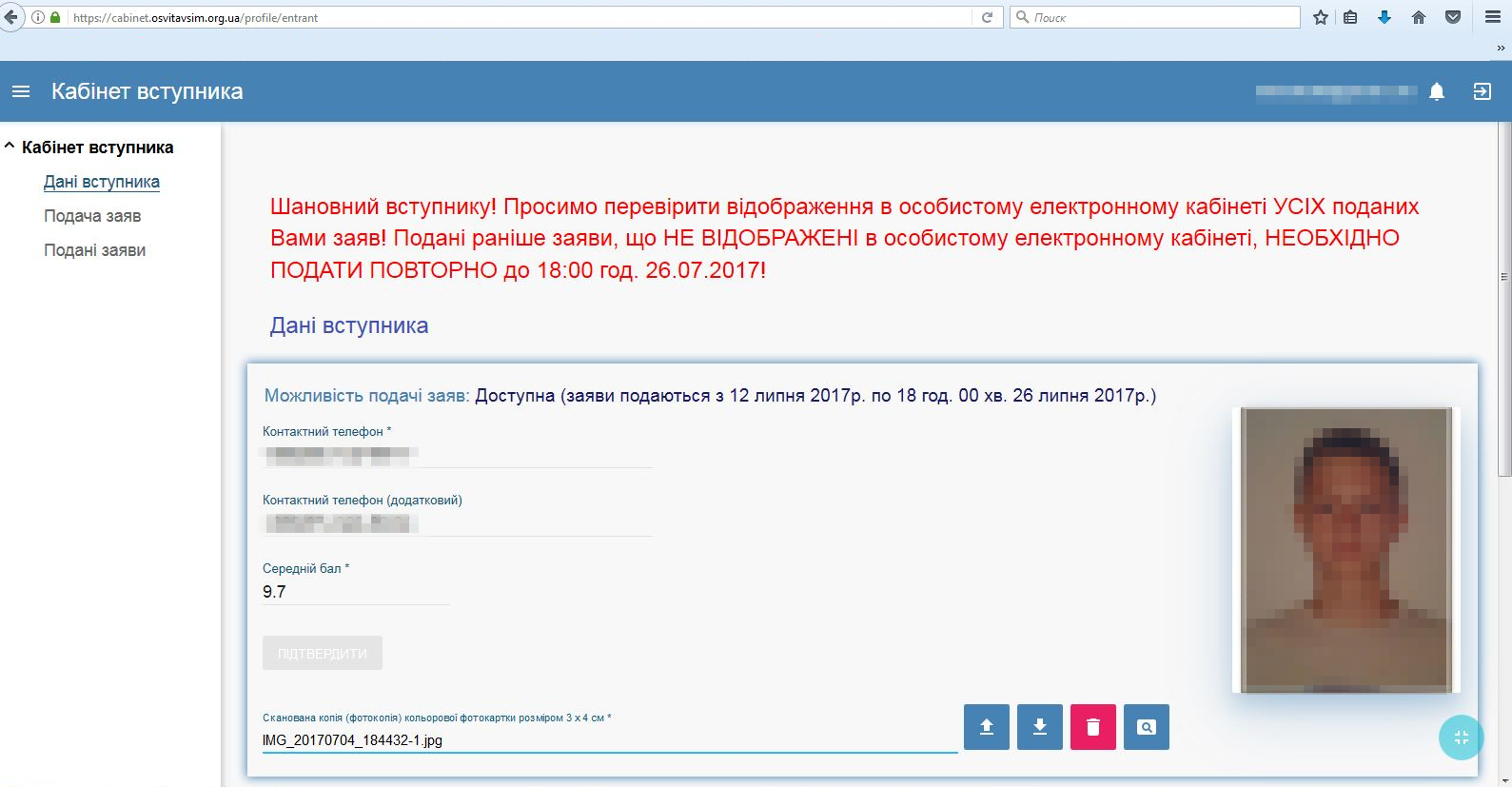
Task: Open the hamburger navigation menu
Action: pos(21,91)
